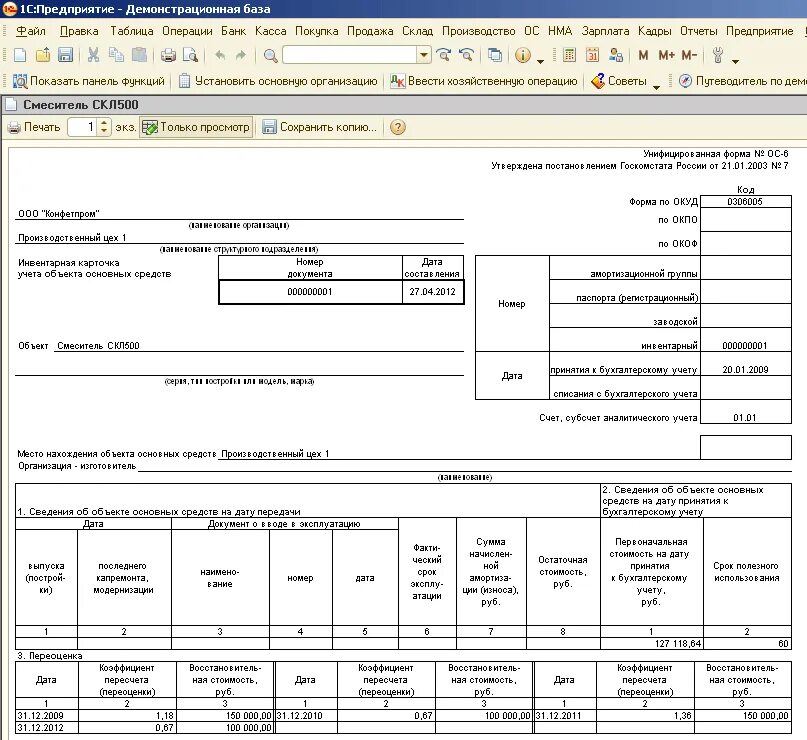Viewport: 807px width, 740px height.
Task: Open the Производство menu
Action: tap(479, 31)
